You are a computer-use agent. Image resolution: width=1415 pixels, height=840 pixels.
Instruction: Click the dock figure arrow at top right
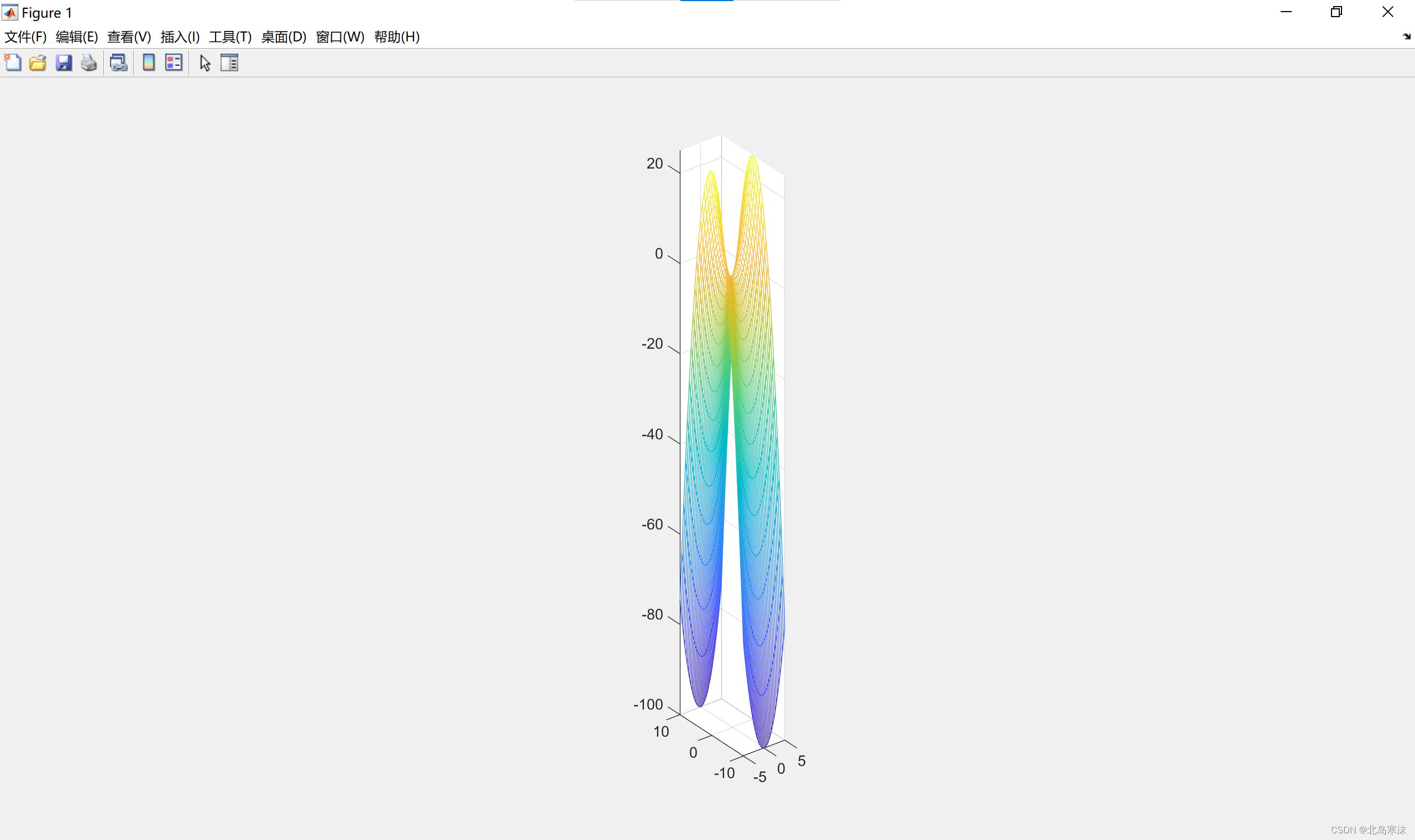(1407, 37)
